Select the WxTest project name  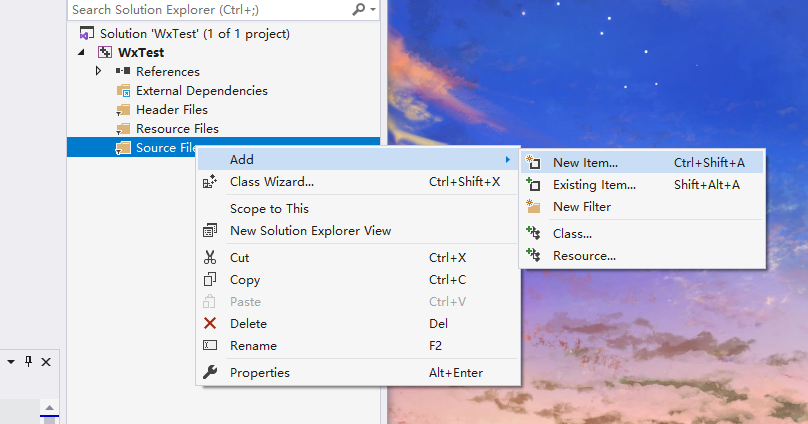tap(141, 53)
